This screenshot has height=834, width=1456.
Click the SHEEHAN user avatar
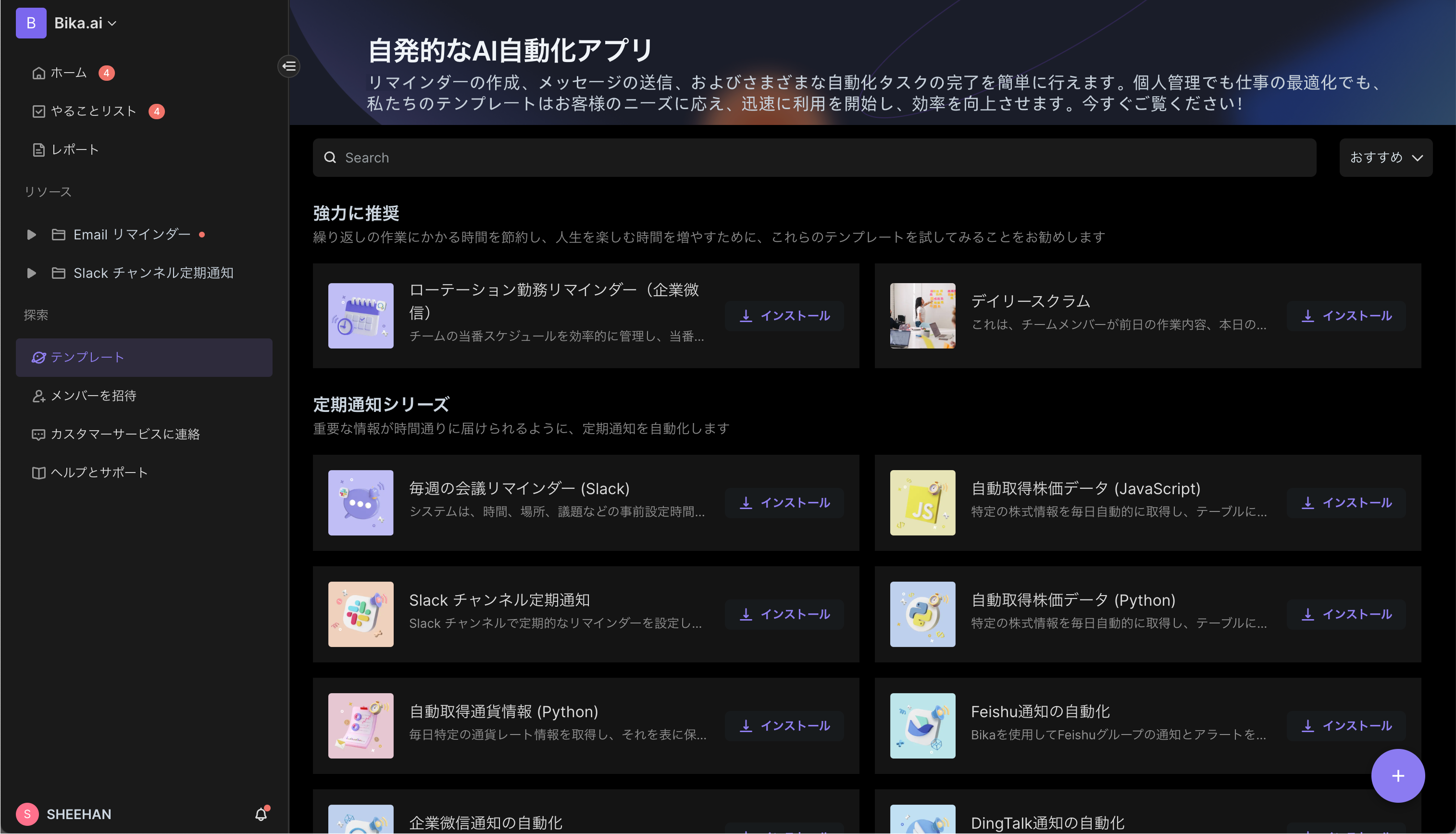[27, 814]
